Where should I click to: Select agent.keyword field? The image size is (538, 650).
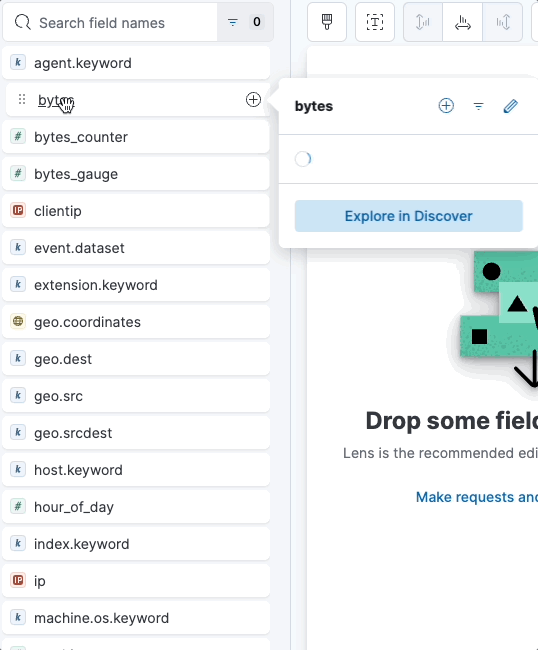(x=136, y=63)
